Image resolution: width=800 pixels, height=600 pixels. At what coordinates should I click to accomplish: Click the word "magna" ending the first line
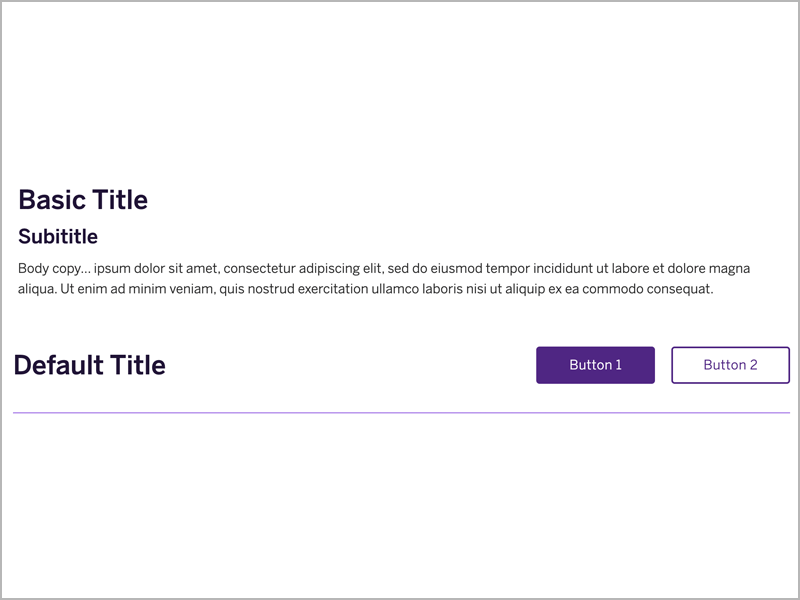(x=729, y=269)
